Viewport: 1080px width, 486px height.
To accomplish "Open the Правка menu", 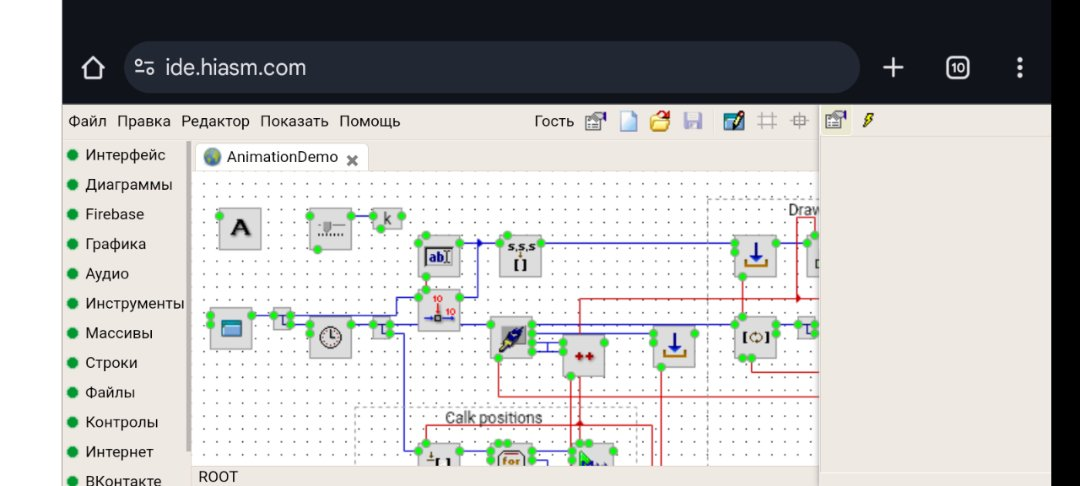I will [144, 122].
